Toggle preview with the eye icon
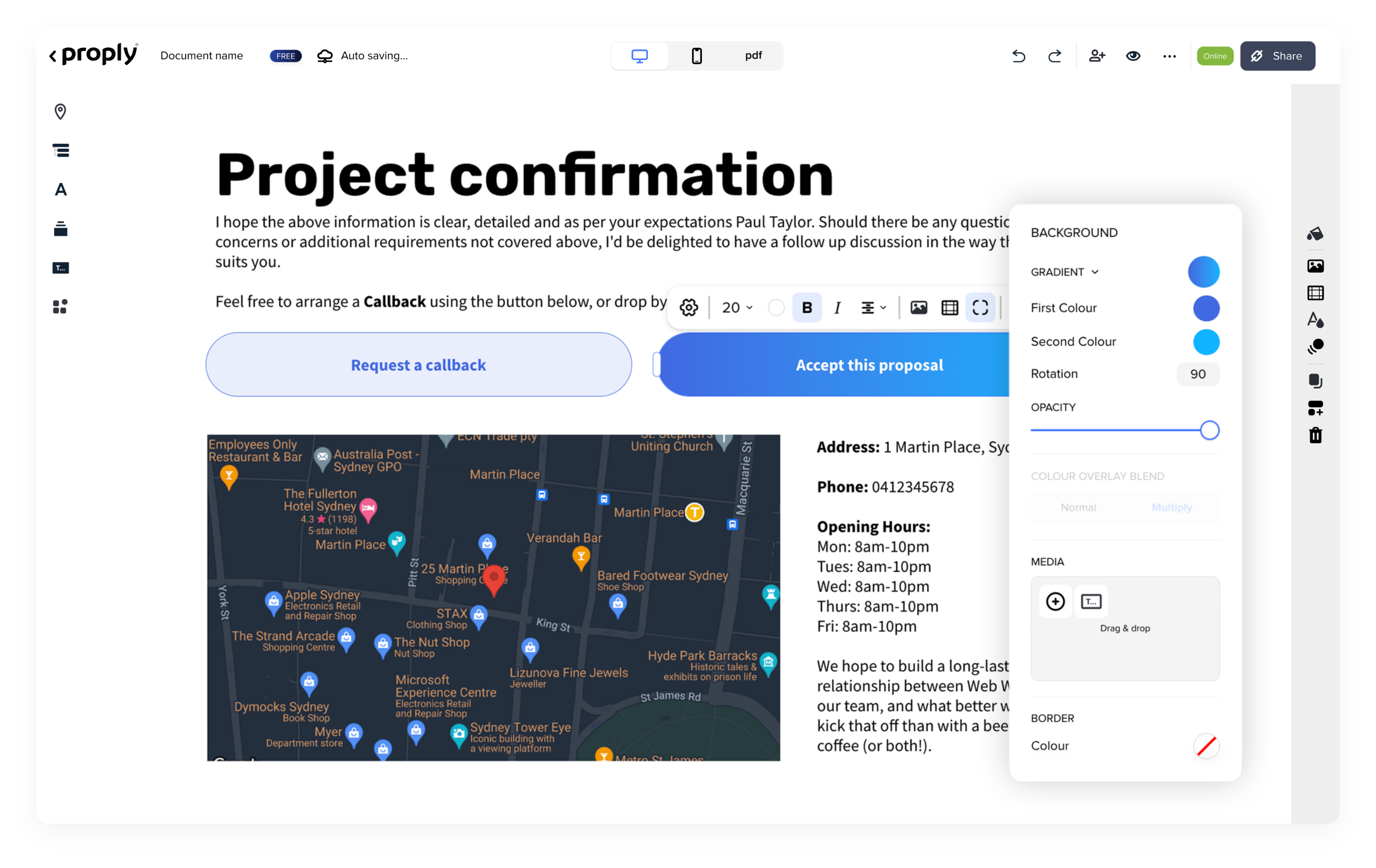 tap(1133, 56)
